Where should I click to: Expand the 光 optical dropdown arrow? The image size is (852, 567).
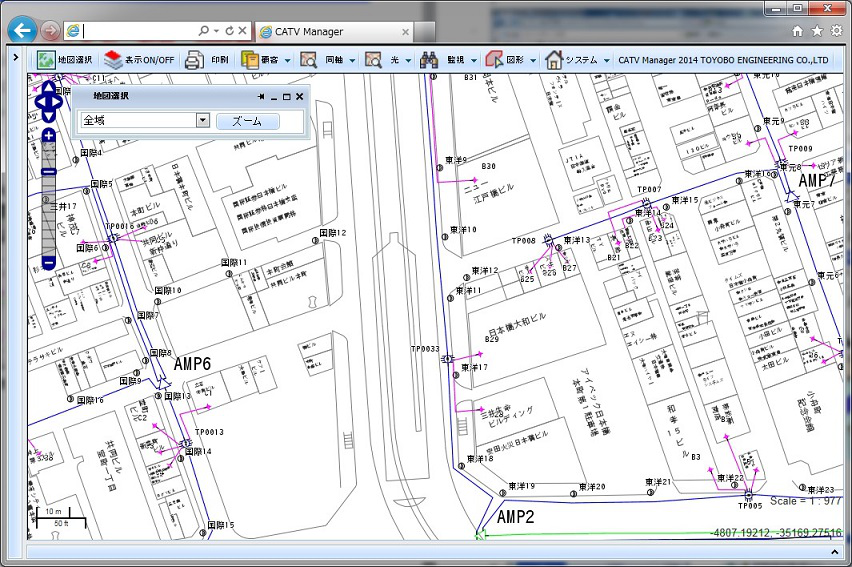click(x=409, y=60)
